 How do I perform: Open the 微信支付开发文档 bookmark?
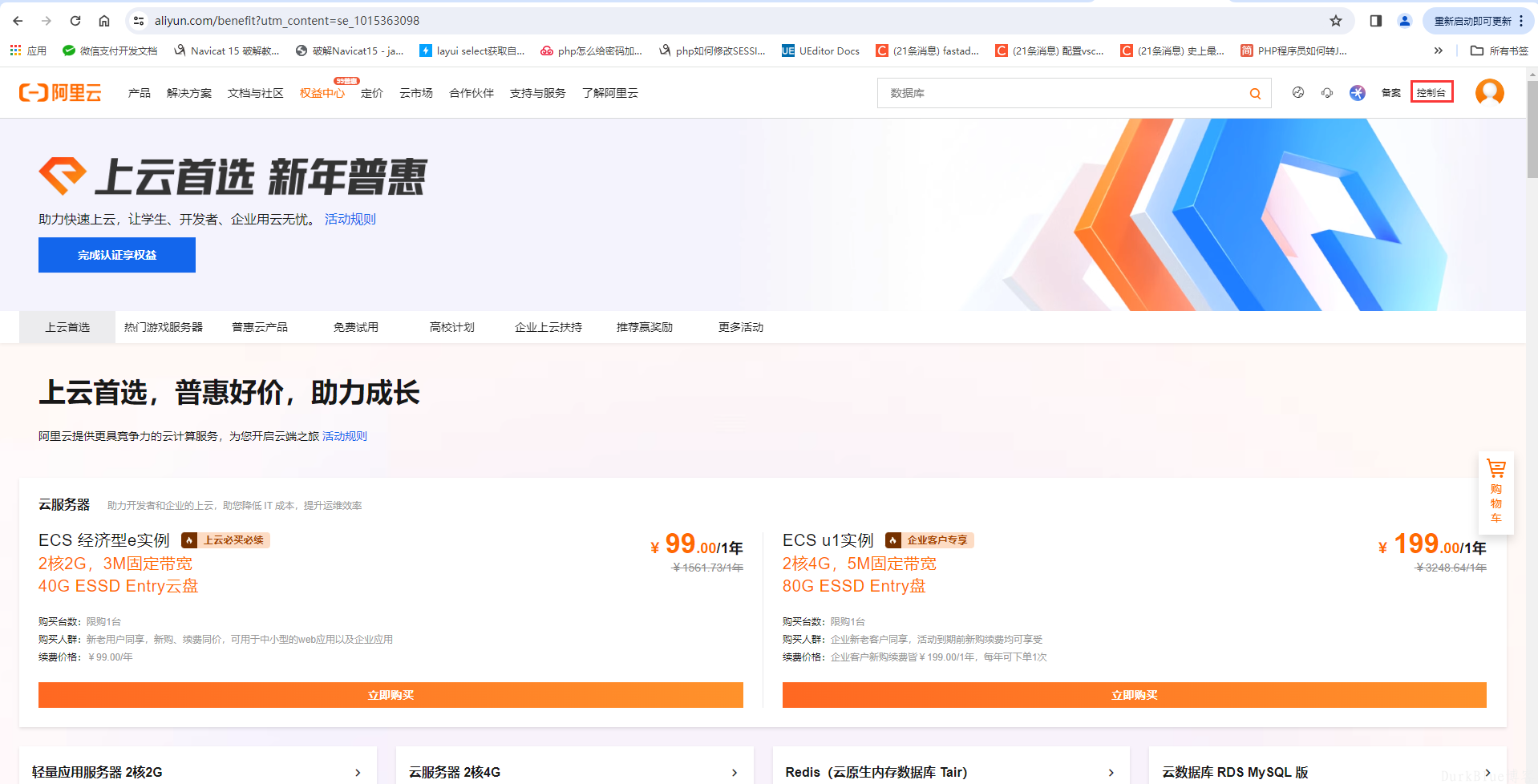110,51
